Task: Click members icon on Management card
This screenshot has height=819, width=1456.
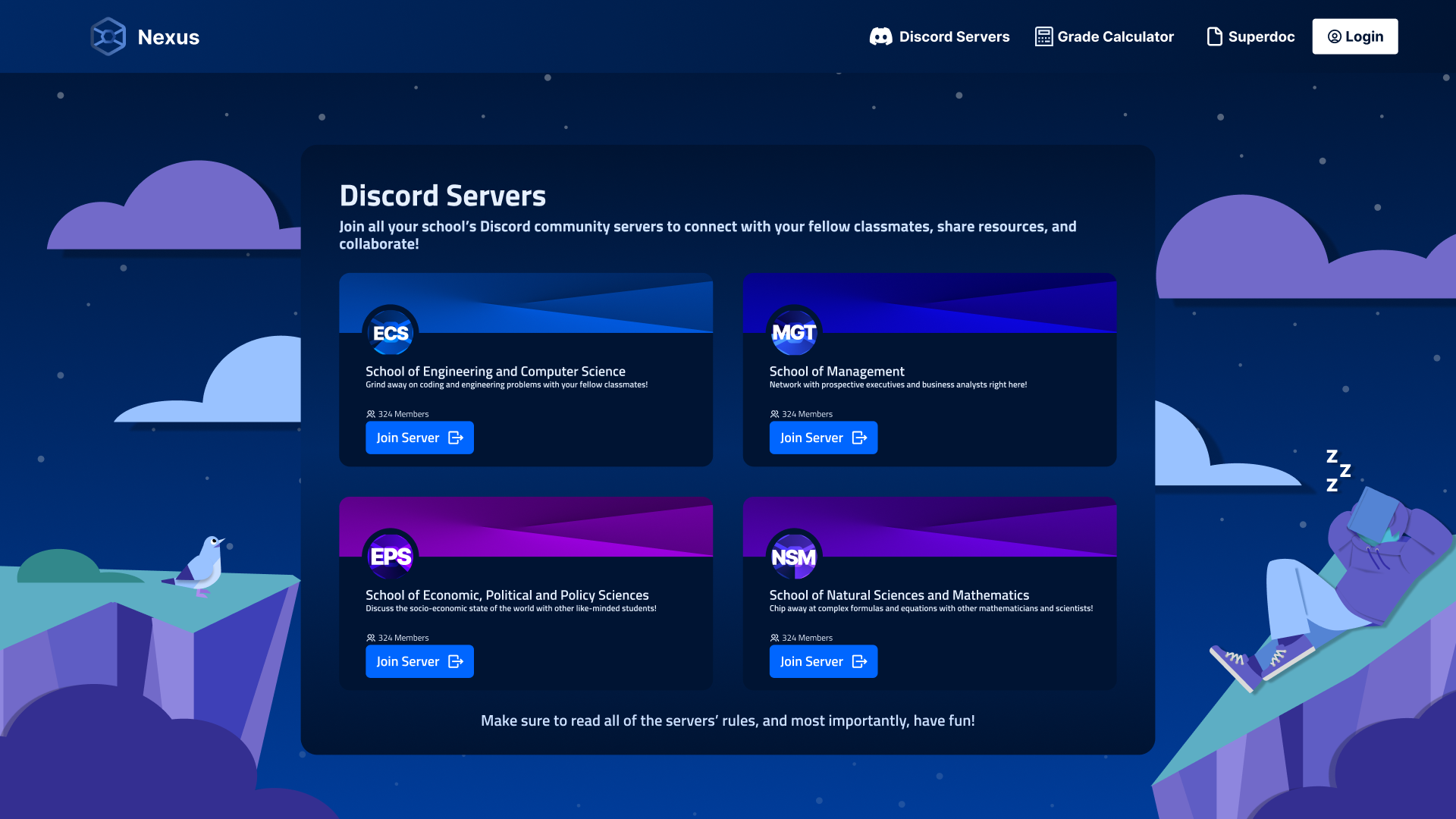Action: click(x=774, y=414)
